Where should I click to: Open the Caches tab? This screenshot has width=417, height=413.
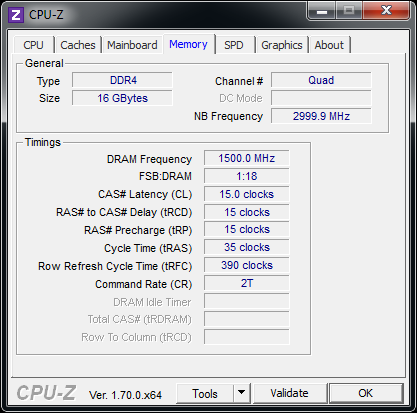[78, 45]
